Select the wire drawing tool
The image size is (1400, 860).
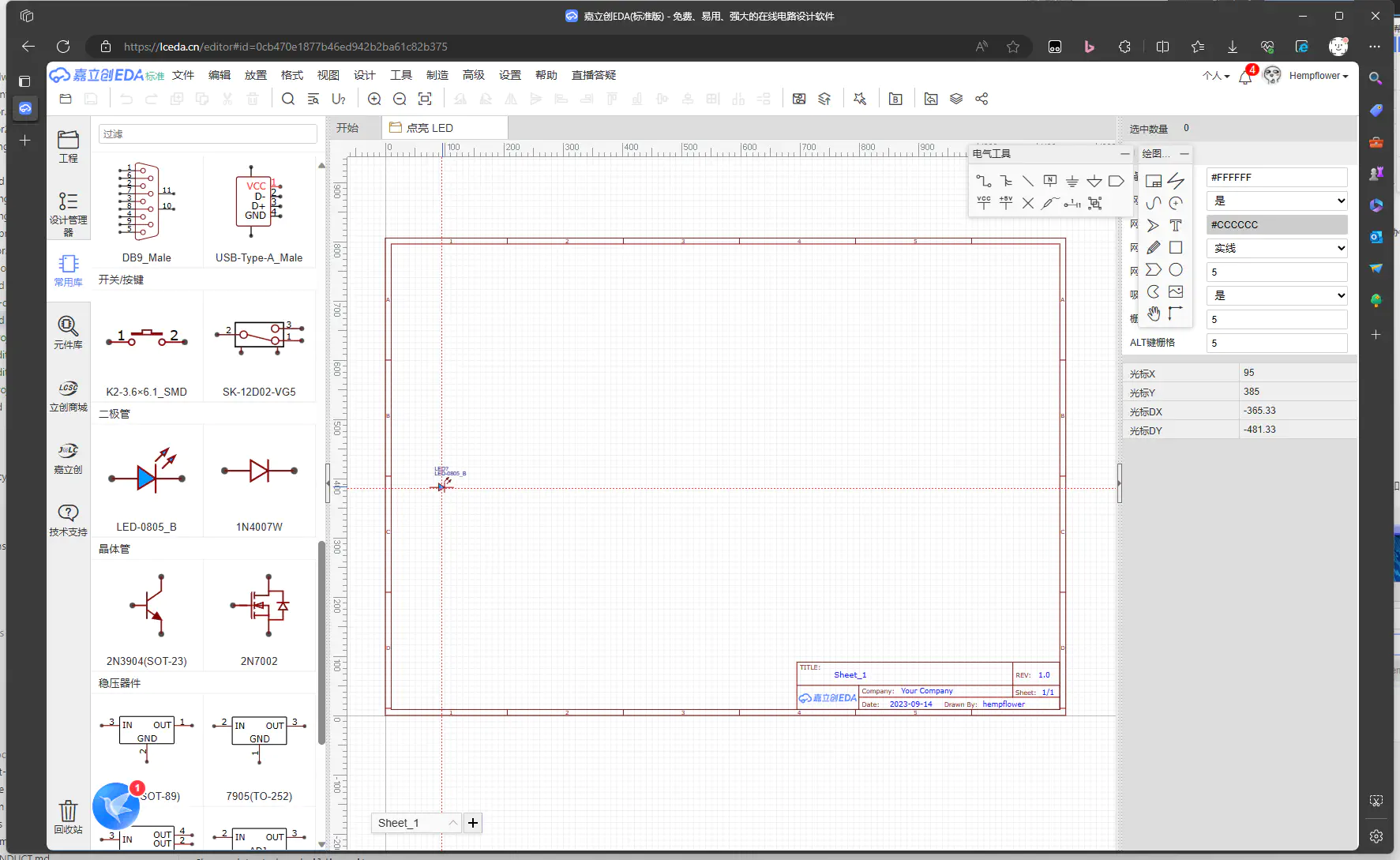[x=983, y=181]
